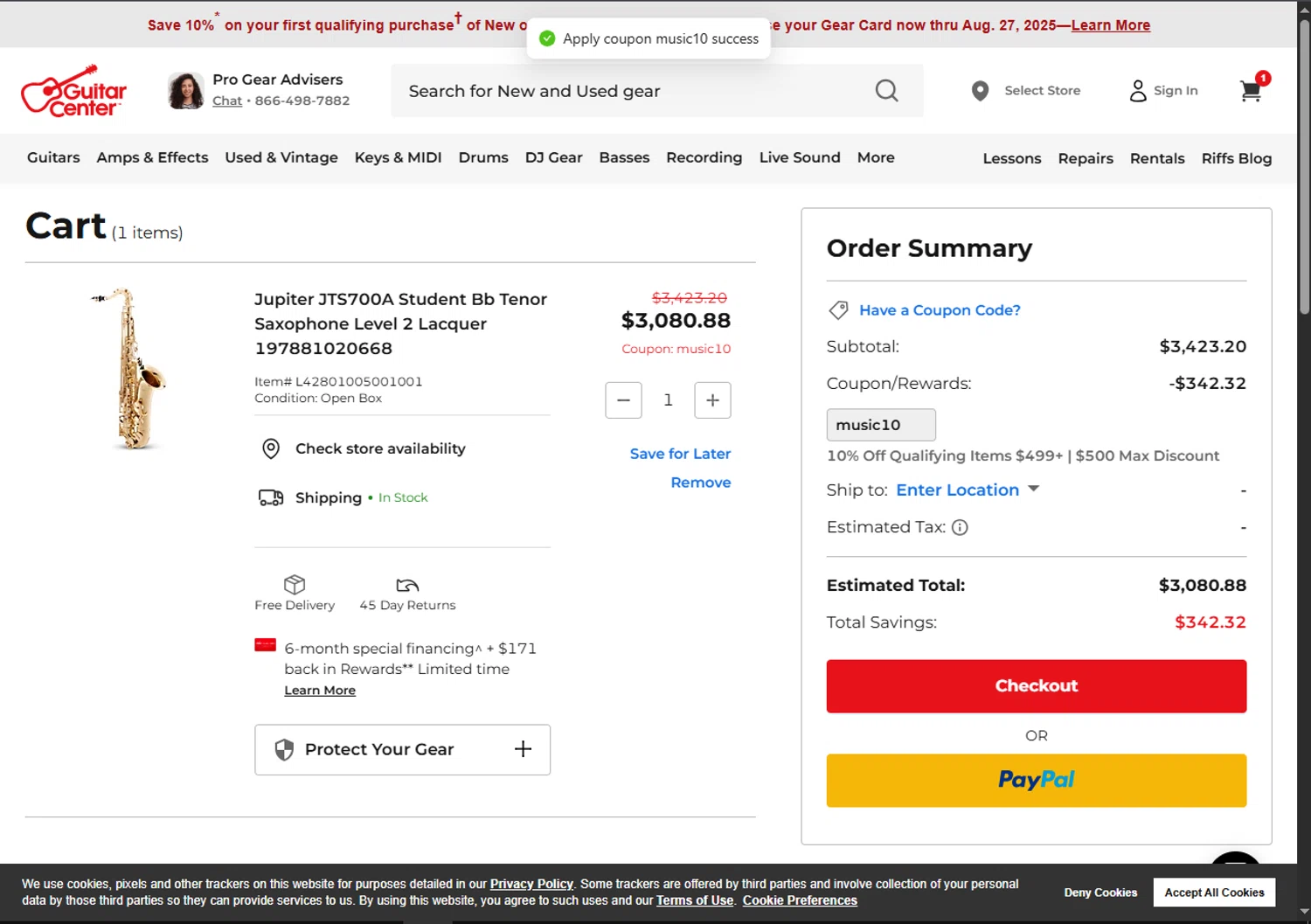Click Learn More under financing offer

320,691
